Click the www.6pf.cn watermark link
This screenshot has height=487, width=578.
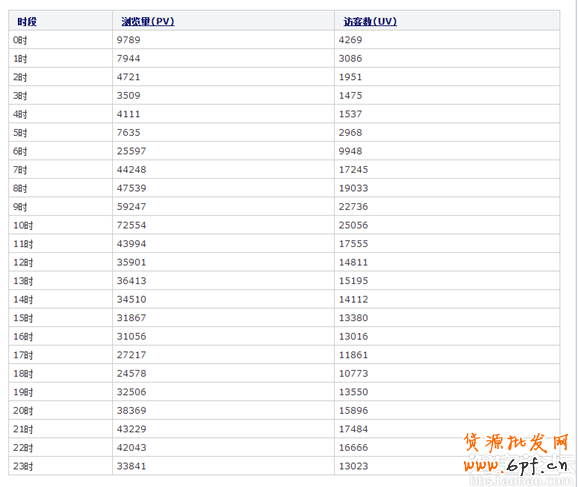click(515, 466)
